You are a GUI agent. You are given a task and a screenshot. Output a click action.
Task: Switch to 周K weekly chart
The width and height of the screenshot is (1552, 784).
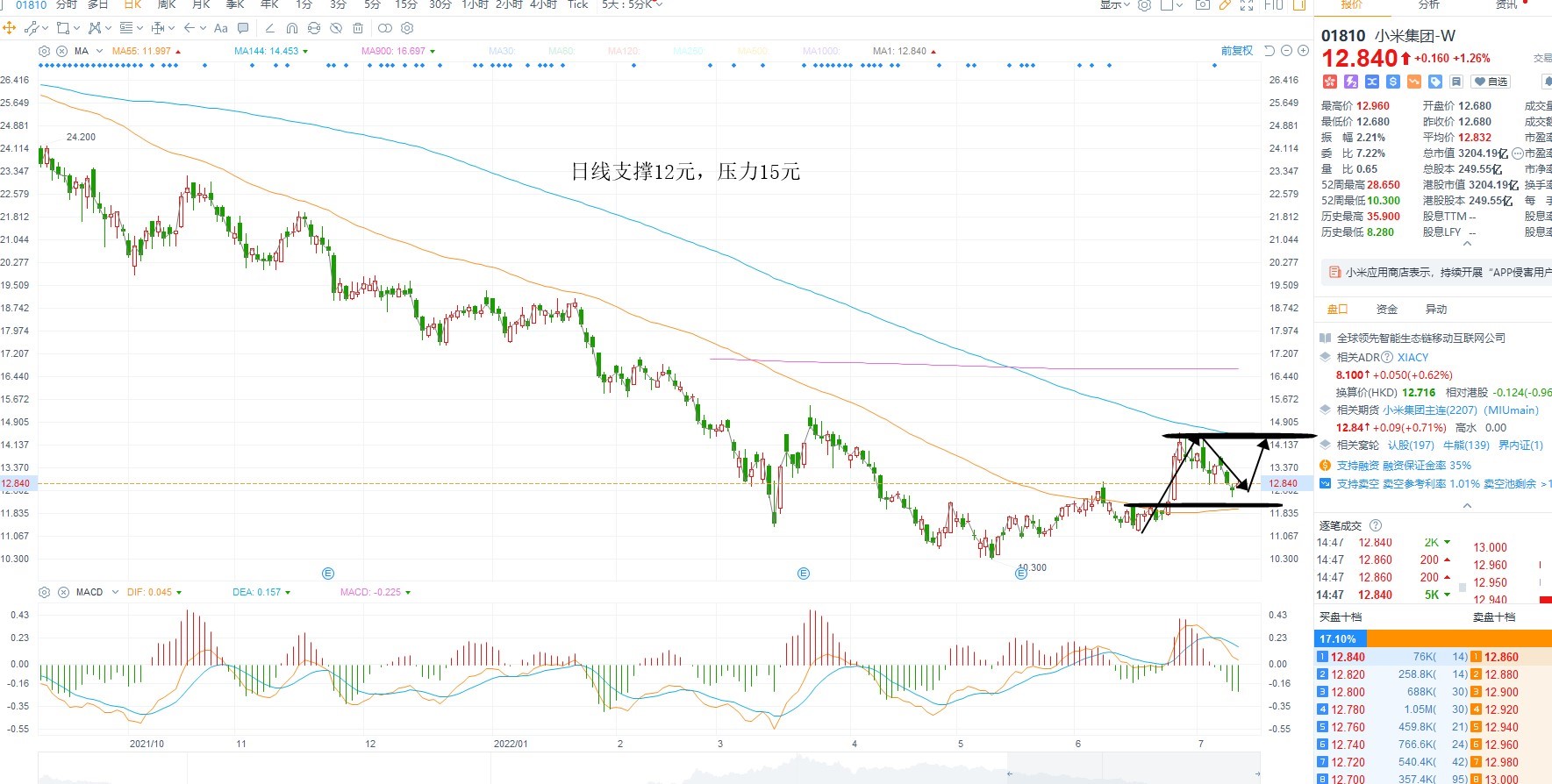point(167,4)
